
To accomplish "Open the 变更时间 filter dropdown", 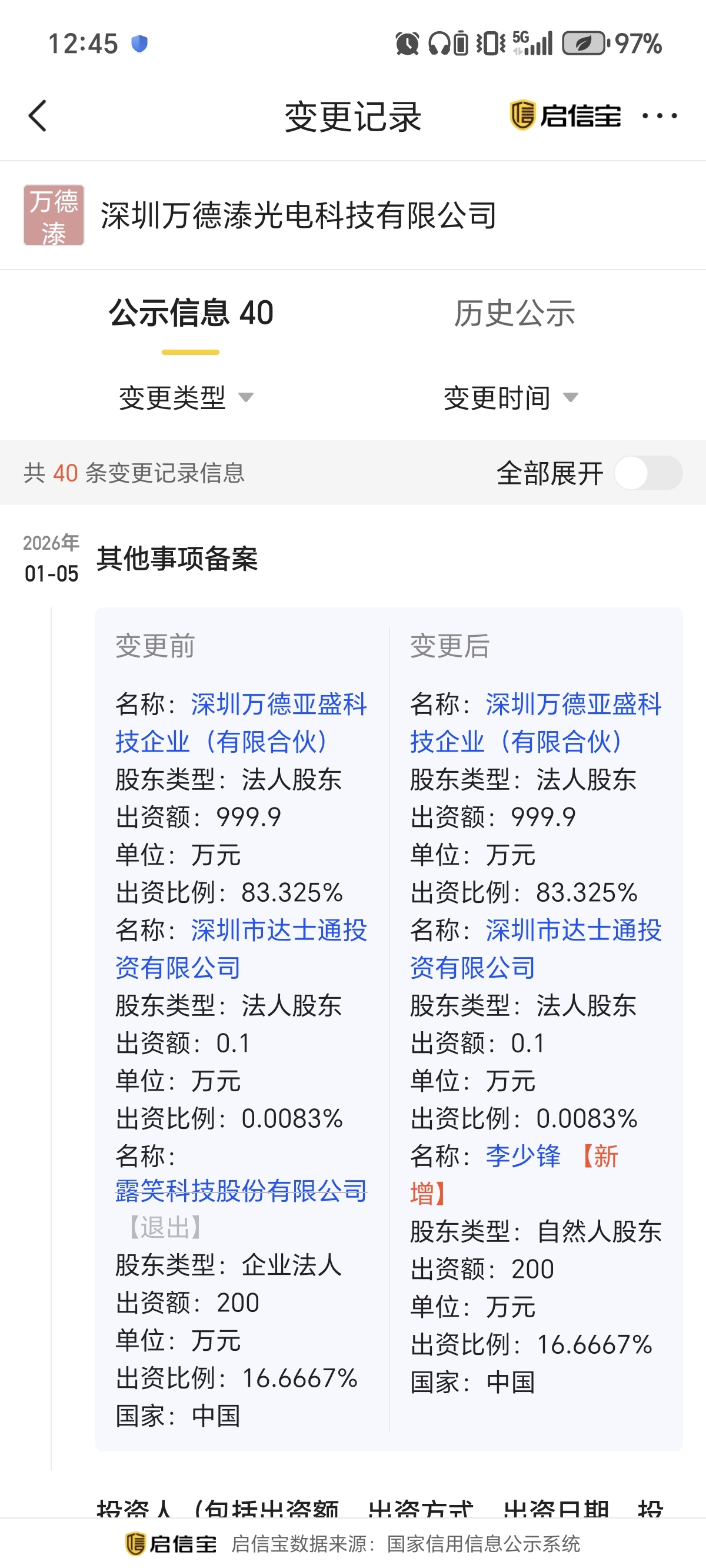I will pos(510,398).
